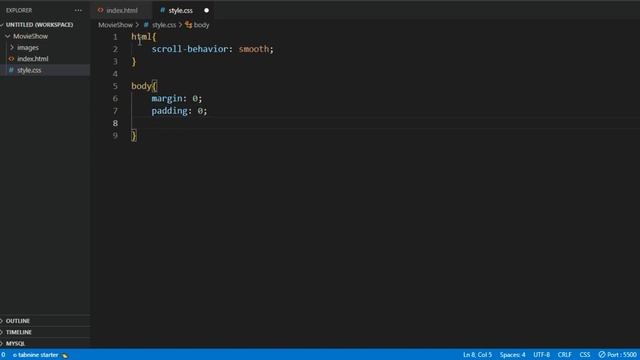Select style.css in the explorer tree
640x360 pixels.
coord(29,70)
